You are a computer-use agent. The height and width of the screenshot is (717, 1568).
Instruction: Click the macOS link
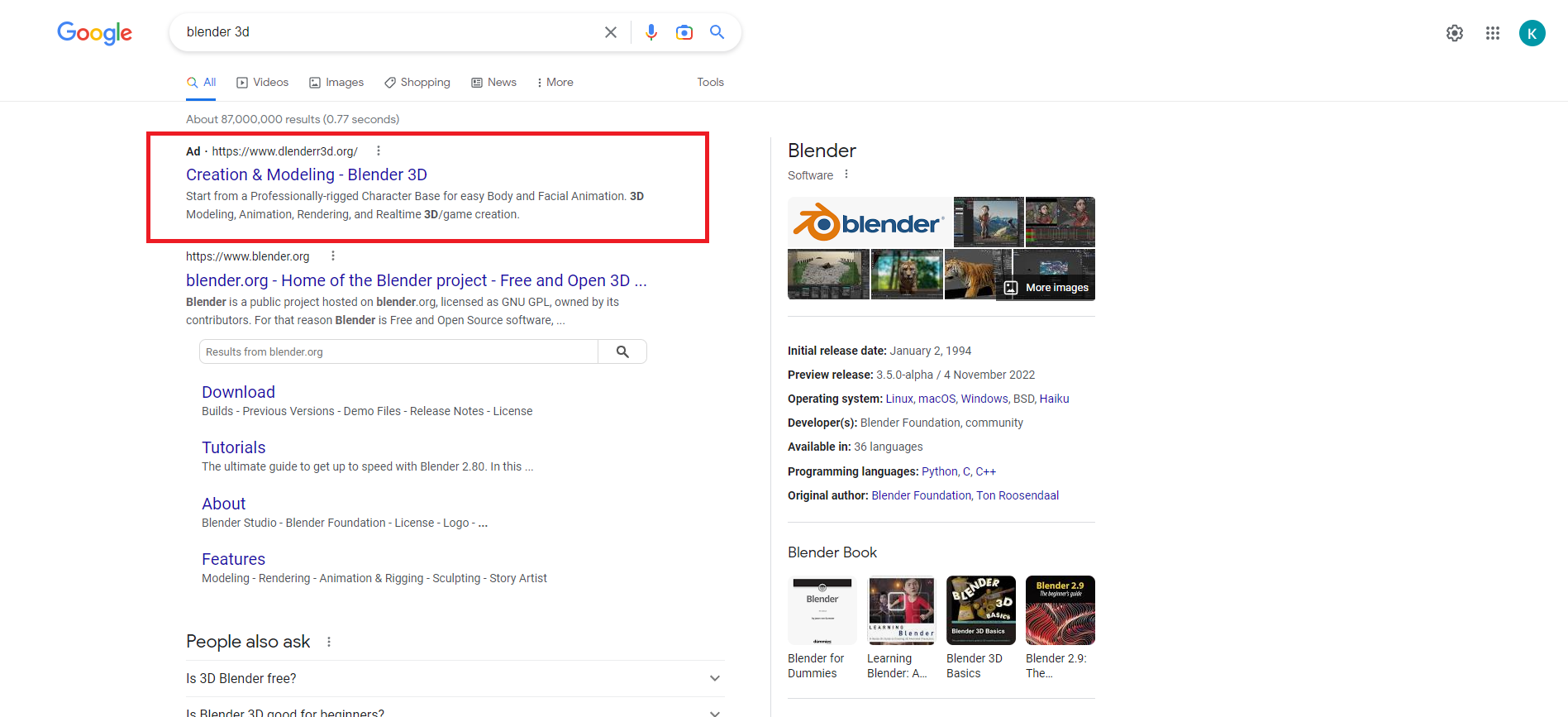click(x=937, y=399)
